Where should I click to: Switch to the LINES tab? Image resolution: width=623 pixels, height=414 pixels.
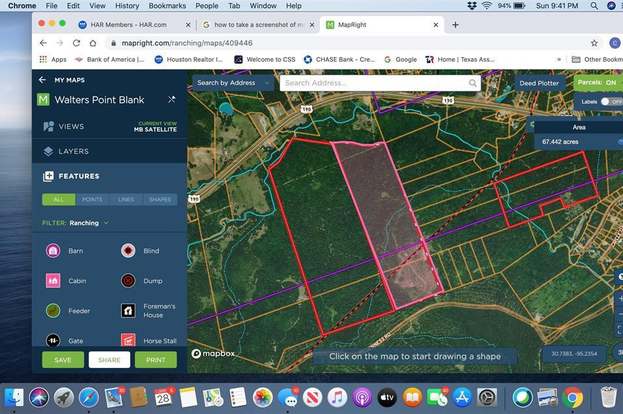pyautogui.click(x=126, y=199)
